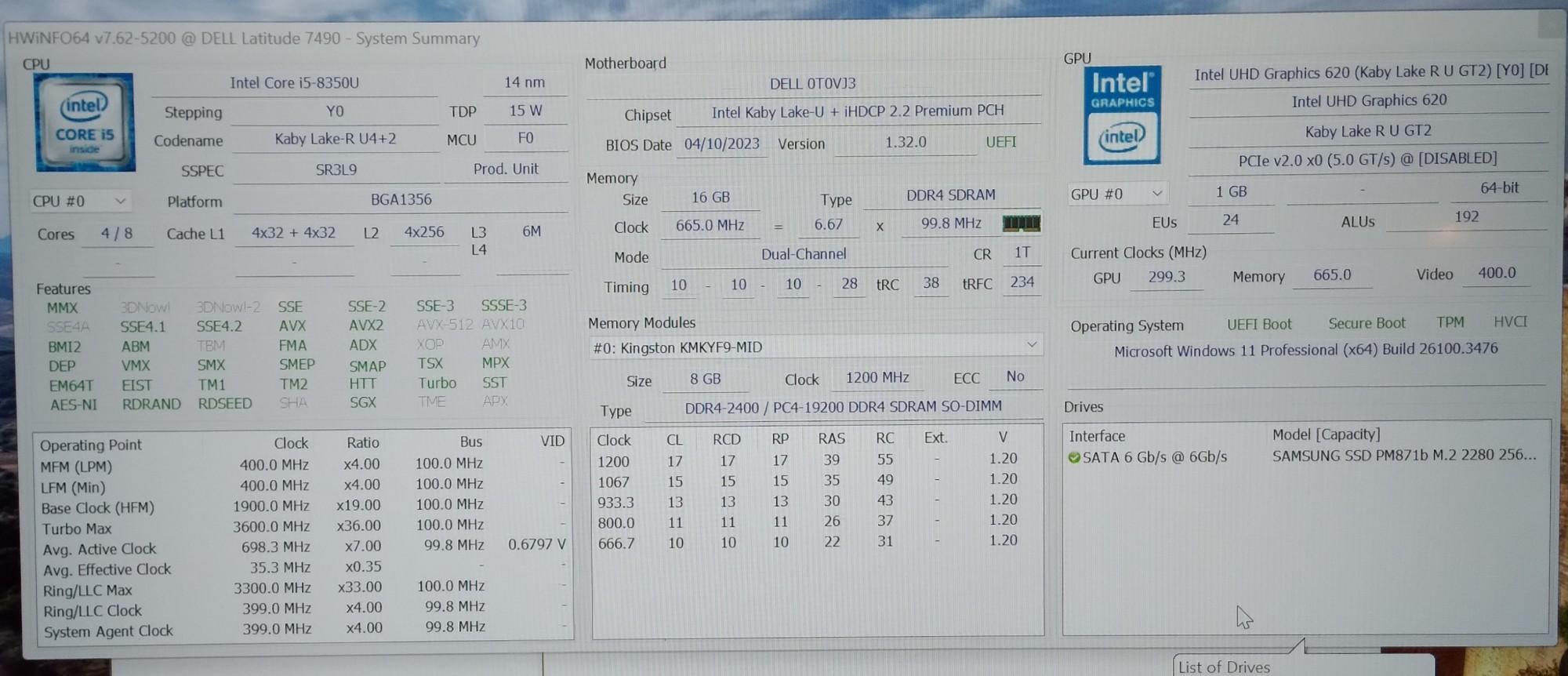This screenshot has width=1568, height=676.
Task: Click the VID 0.6797 V value
Action: (x=536, y=544)
